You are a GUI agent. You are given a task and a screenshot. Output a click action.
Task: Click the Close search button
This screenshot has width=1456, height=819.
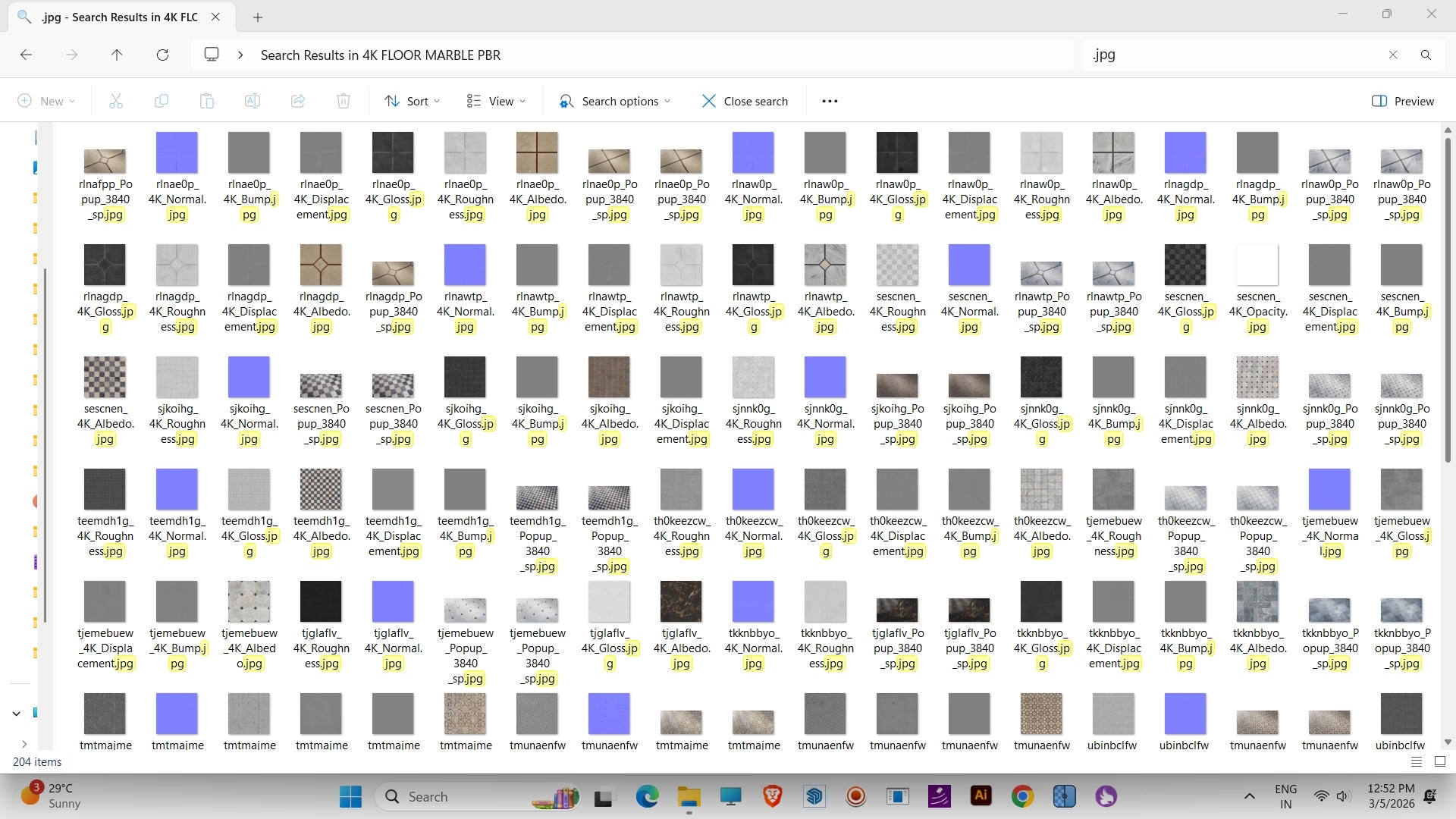click(745, 101)
